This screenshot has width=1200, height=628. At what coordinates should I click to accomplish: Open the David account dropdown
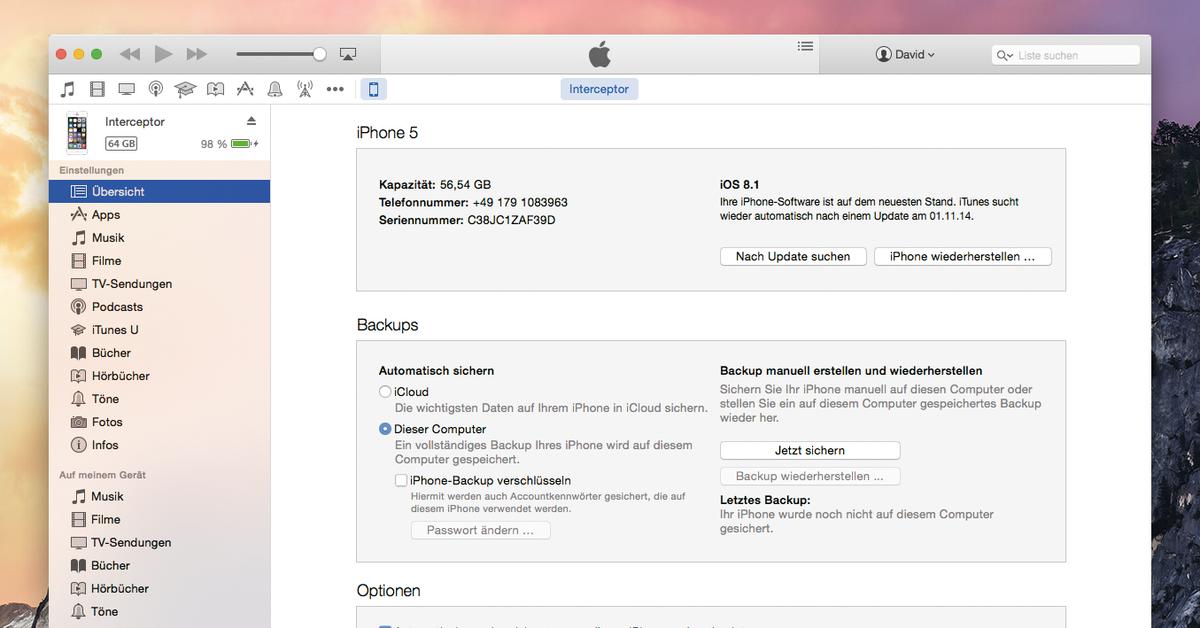905,55
